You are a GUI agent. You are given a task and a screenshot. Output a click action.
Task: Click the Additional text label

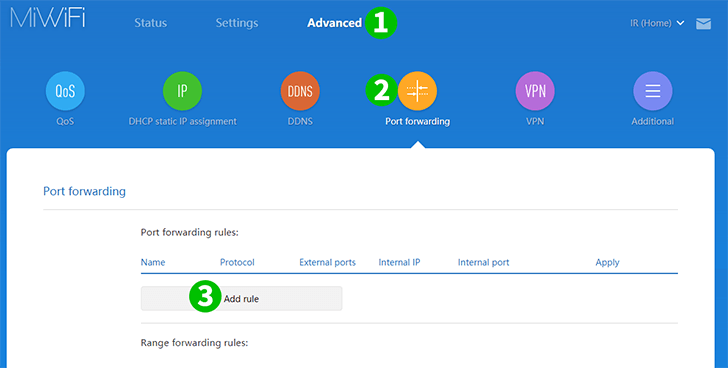click(x=652, y=122)
